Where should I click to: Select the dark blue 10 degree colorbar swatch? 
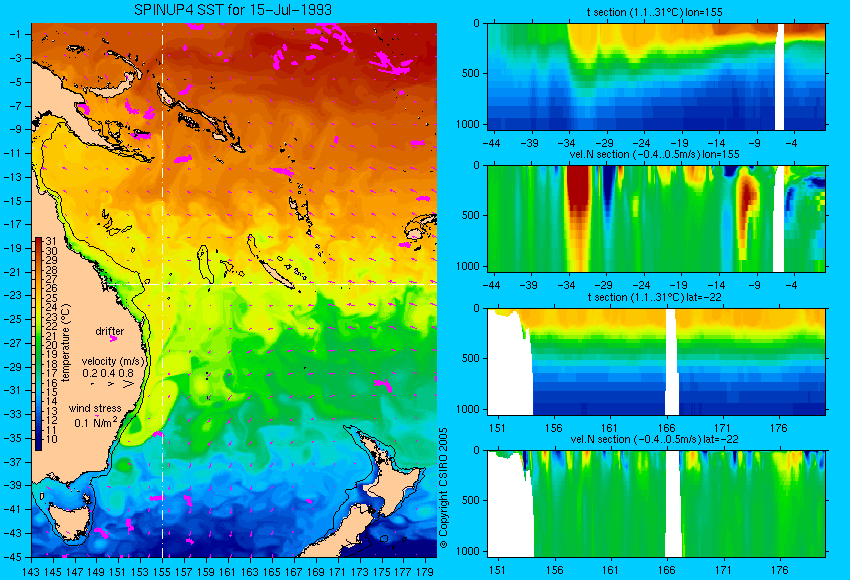click(38, 440)
